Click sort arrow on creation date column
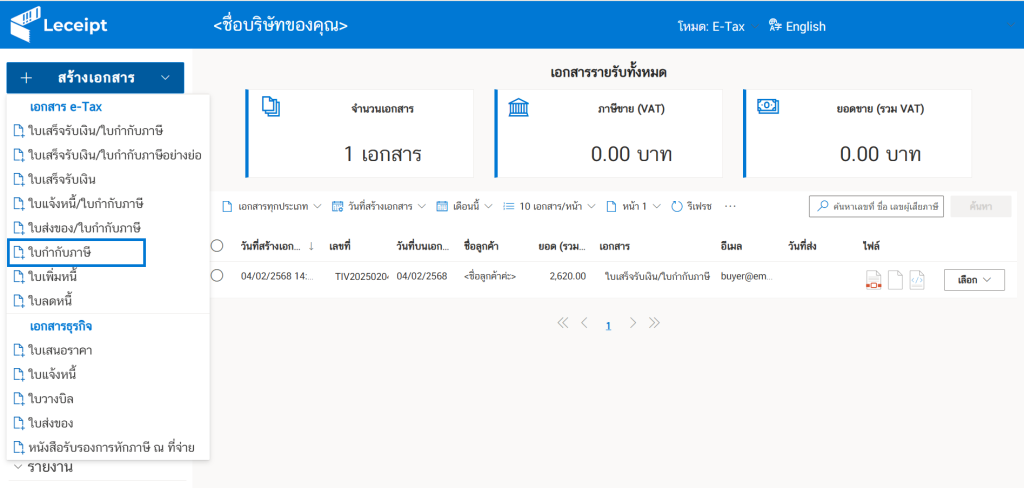1024x488 pixels. 311,246
